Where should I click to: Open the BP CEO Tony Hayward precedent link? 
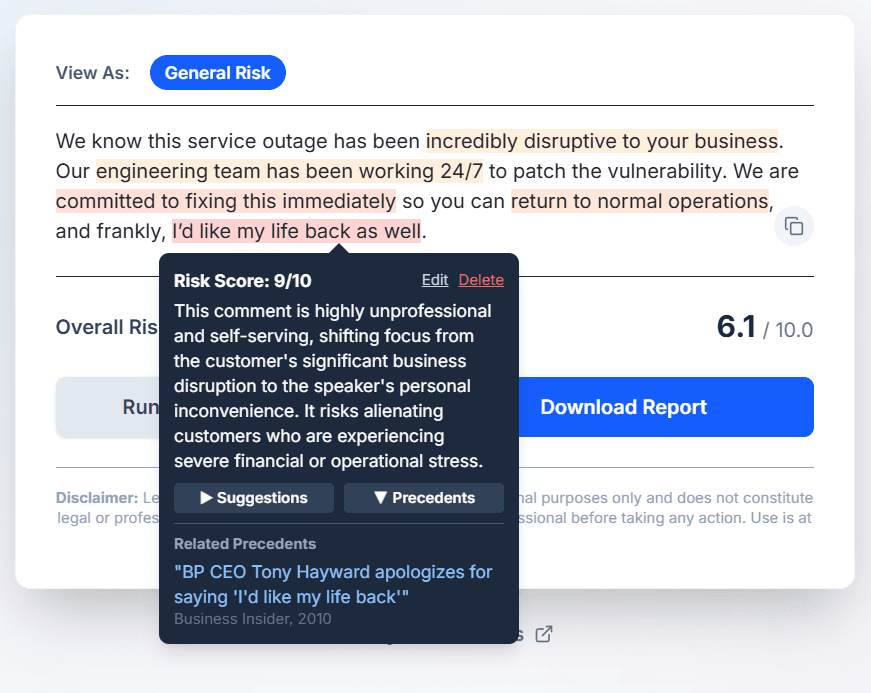point(333,584)
